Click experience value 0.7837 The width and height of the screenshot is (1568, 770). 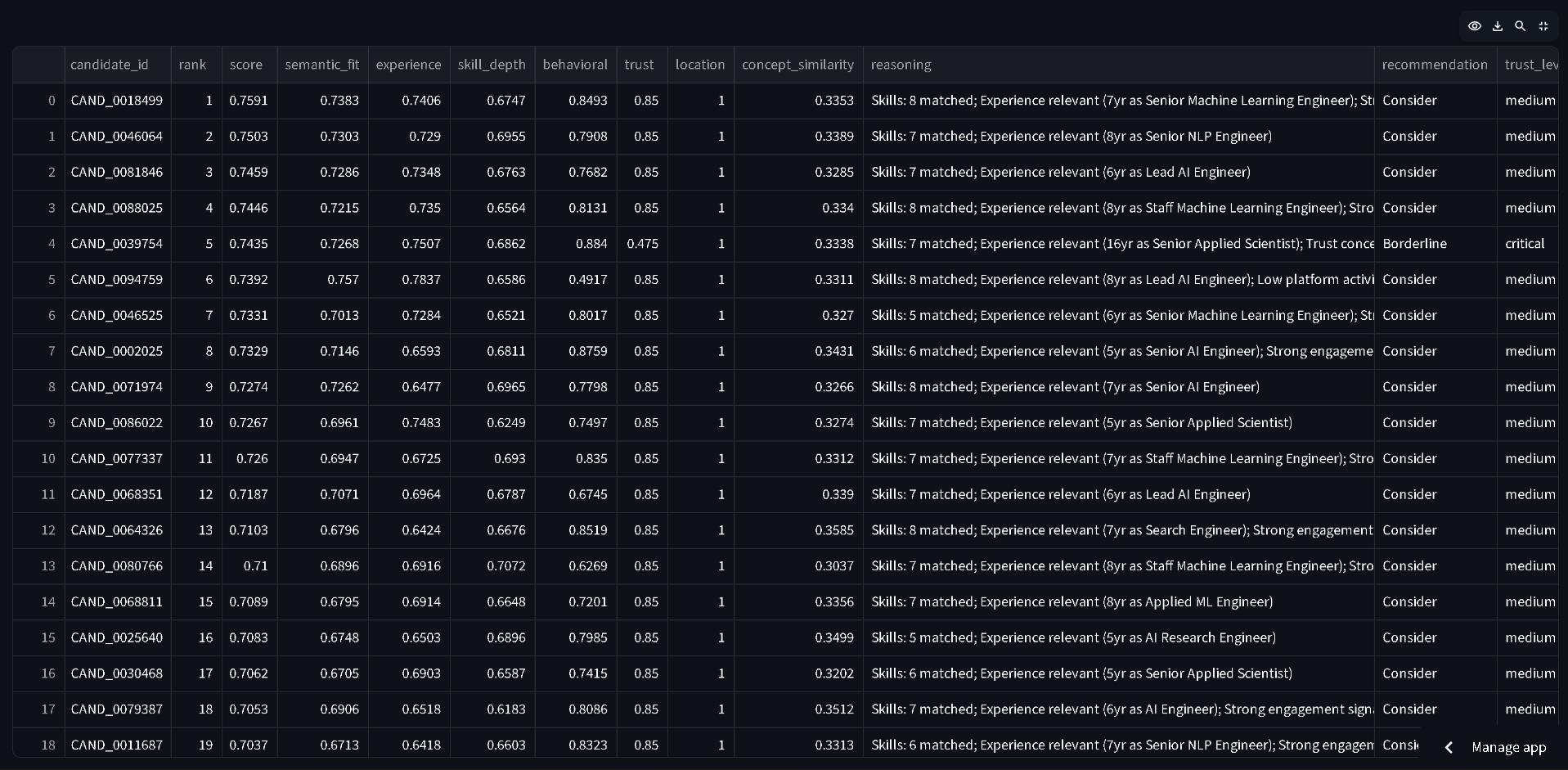(409, 280)
